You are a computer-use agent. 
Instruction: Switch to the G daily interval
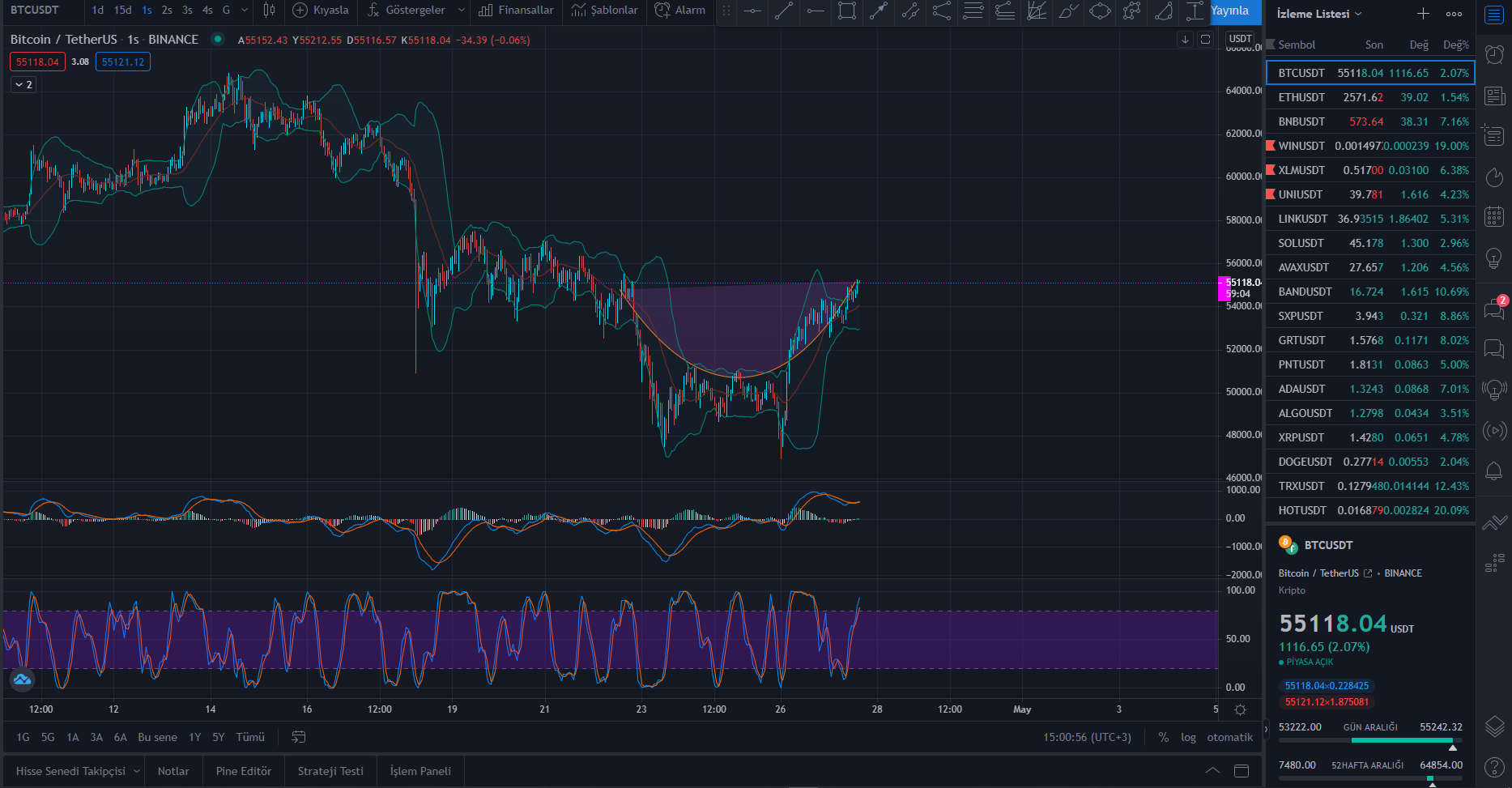point(226,11)
